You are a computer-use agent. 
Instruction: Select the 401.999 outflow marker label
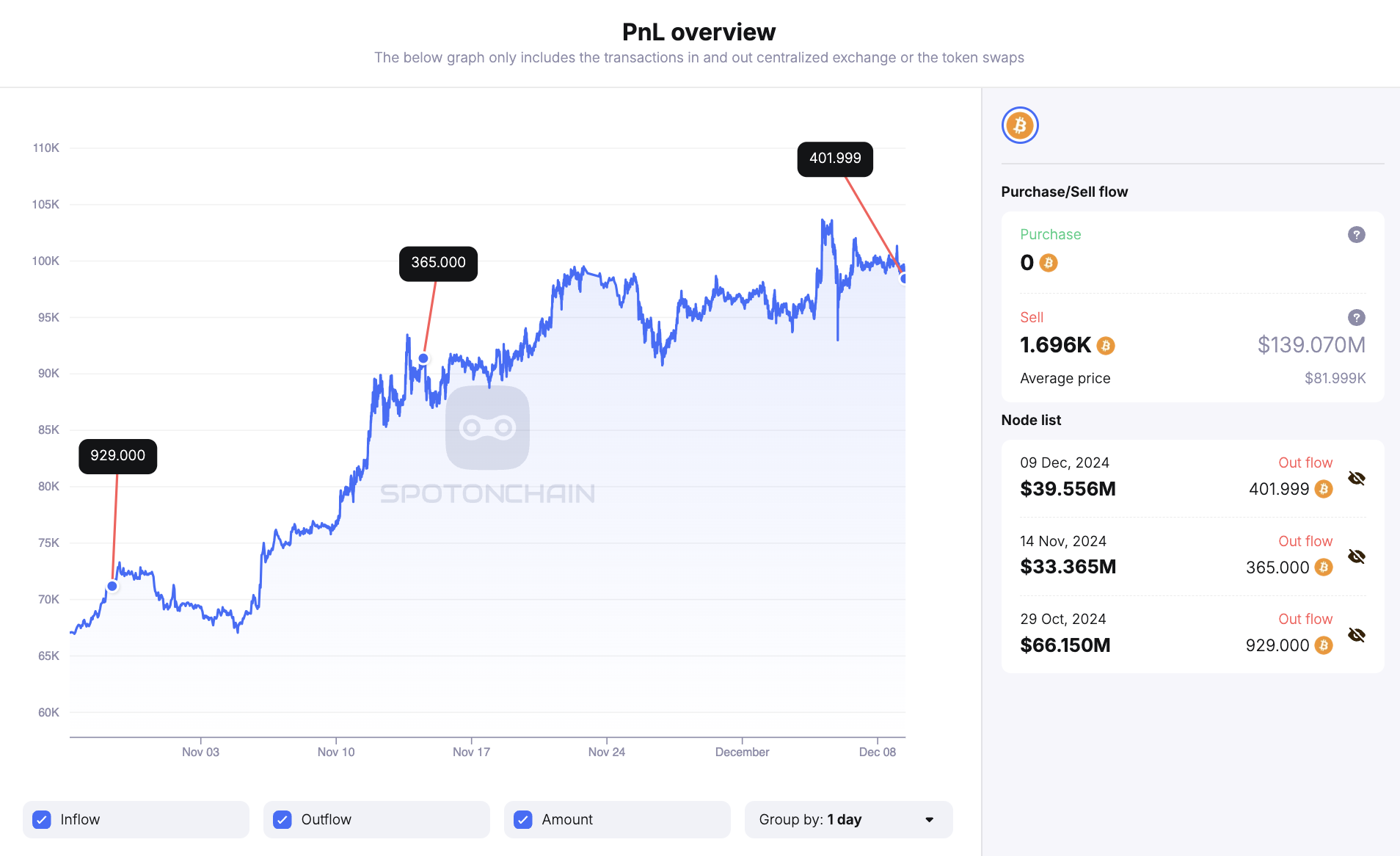tap(835, 159)
